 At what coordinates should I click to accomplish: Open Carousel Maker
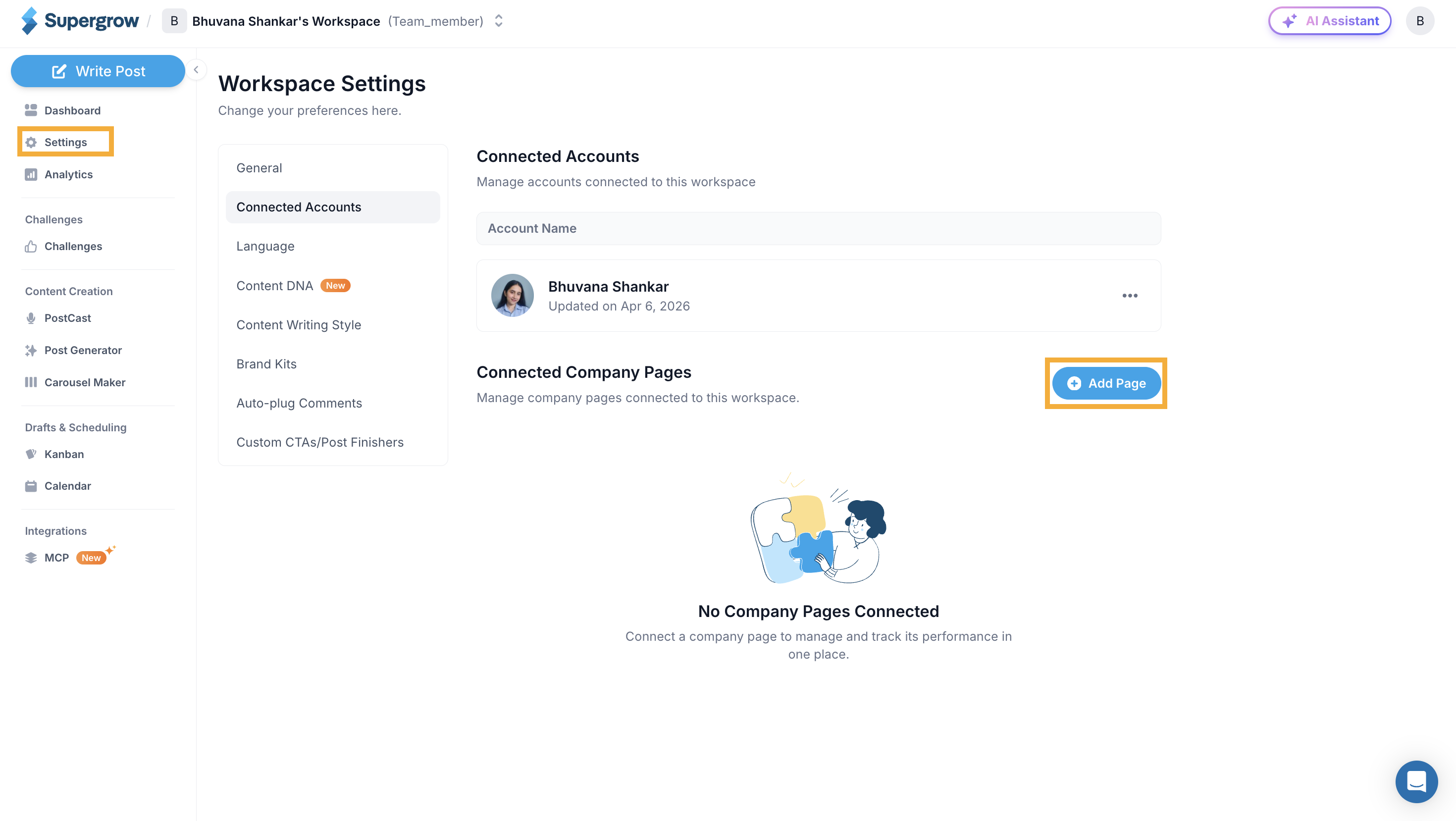tap(85, 383)
